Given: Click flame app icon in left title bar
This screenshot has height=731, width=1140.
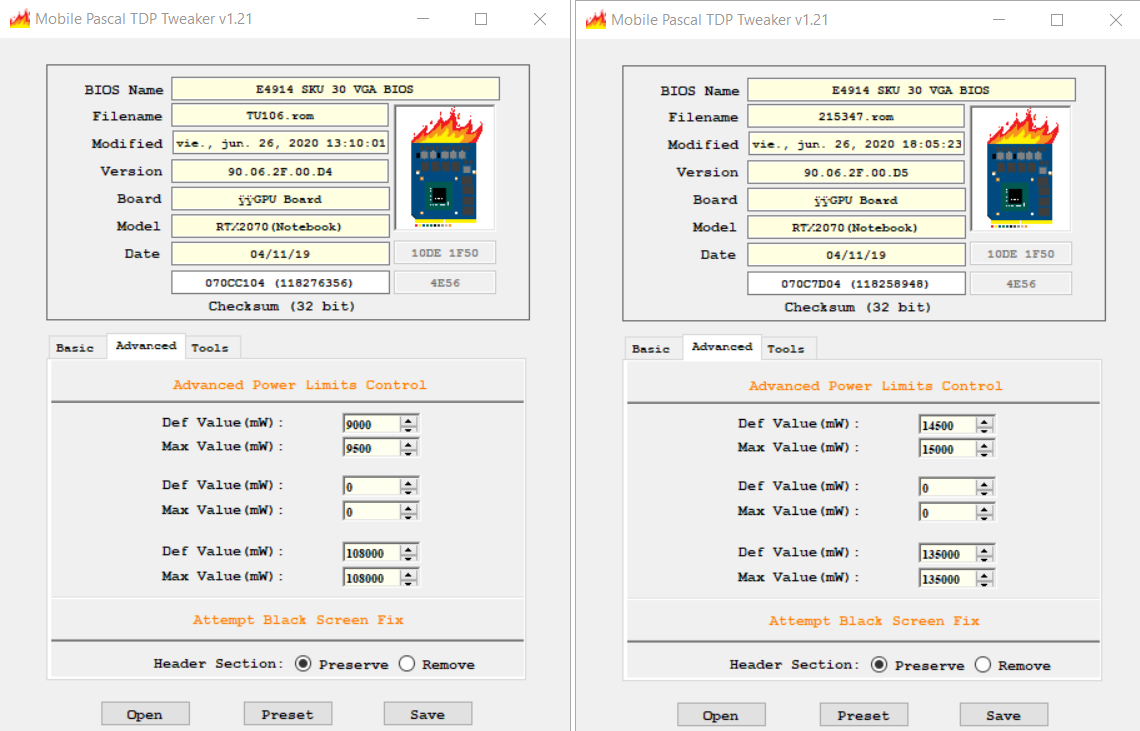Looking at the screenshot, I should point(20,19).
